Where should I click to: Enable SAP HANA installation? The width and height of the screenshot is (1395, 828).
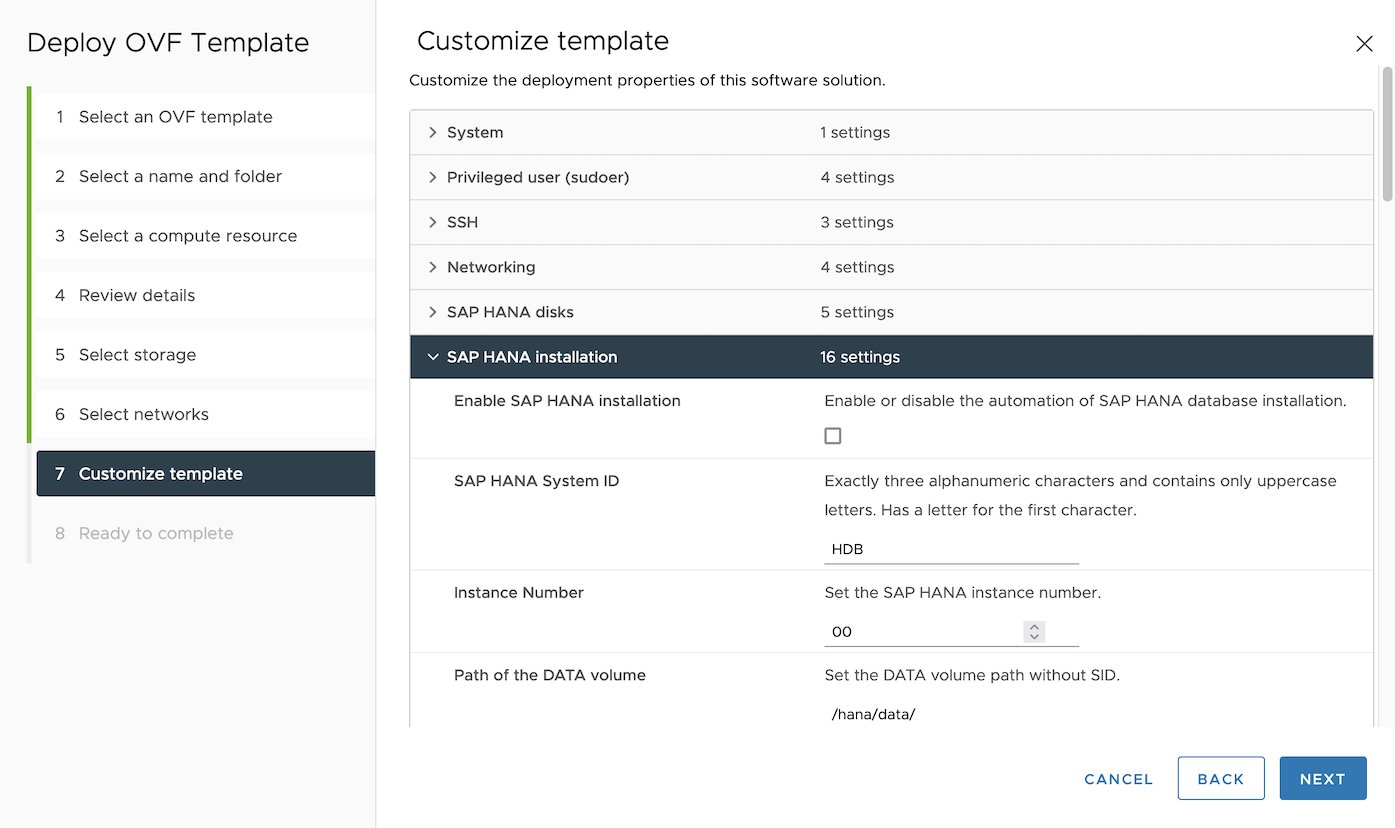coord(832,435)
